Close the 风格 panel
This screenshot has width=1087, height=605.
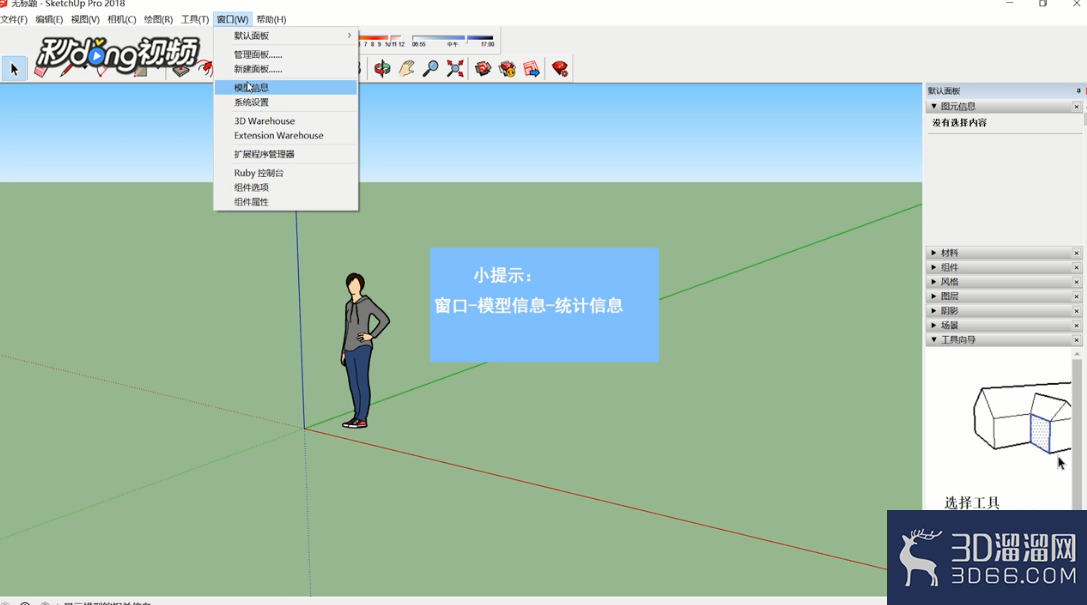pos(1077,282)
